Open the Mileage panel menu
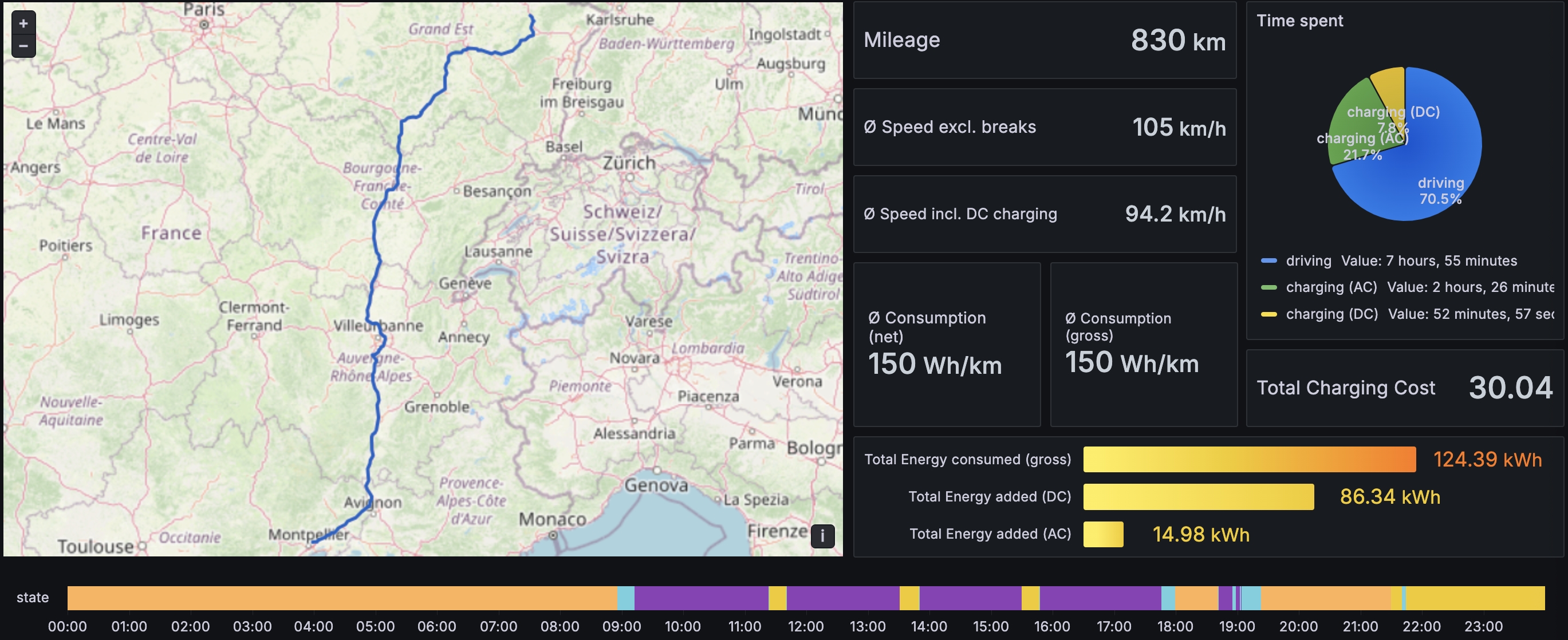Viewport: 1568px width, 640px height. point(901,40)
